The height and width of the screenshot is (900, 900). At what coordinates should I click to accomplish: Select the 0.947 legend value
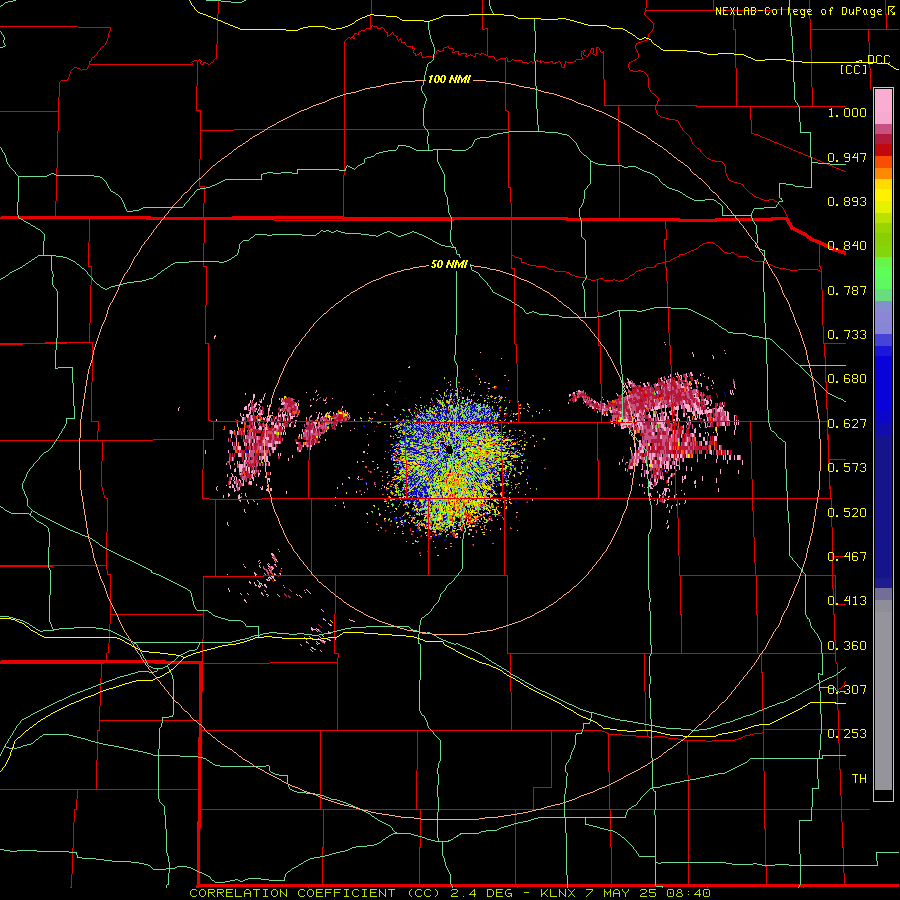tap(847, 157)
